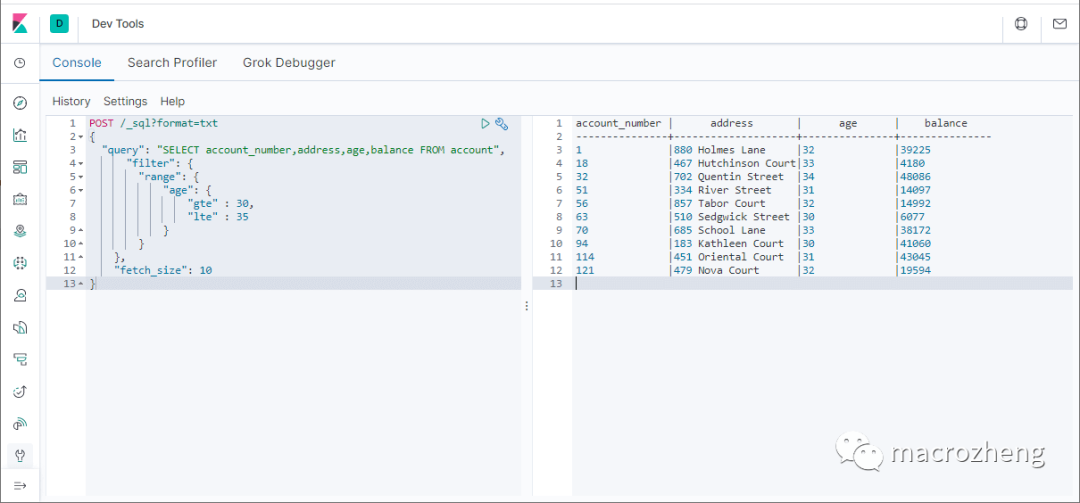Show recently viewed via clock icon
1080x503 pixels.
[x=20, y=63]
